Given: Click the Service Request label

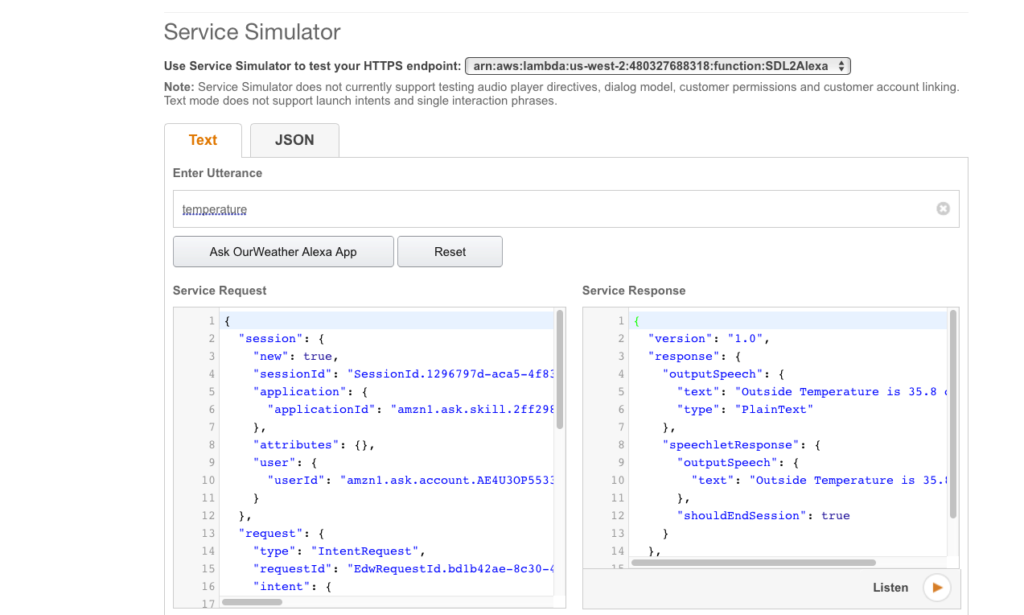Looking at the screenshot, I should coord(219,291).
